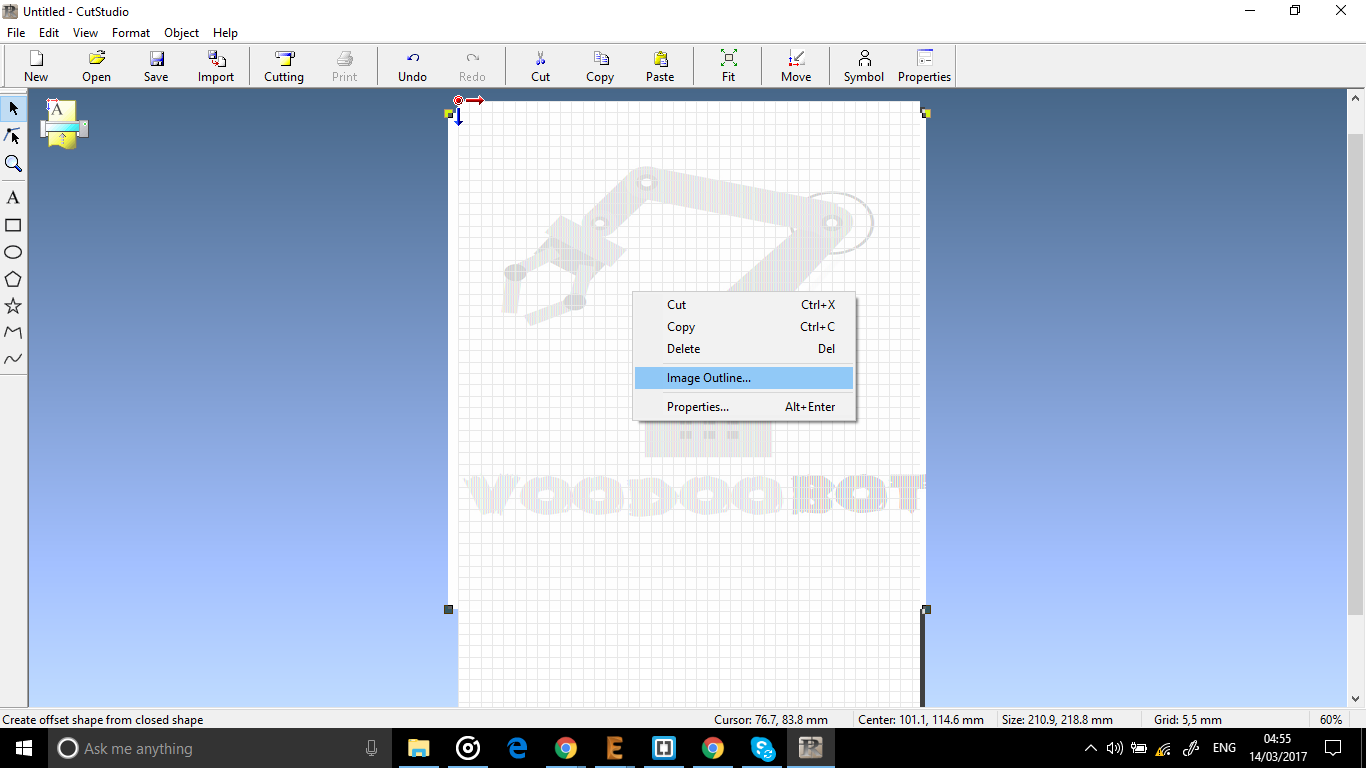Click the Grid: 5,5 mm status bar entry
Screen dimensions: 1366x768
pyautogui.click(x=1188, y=720)
